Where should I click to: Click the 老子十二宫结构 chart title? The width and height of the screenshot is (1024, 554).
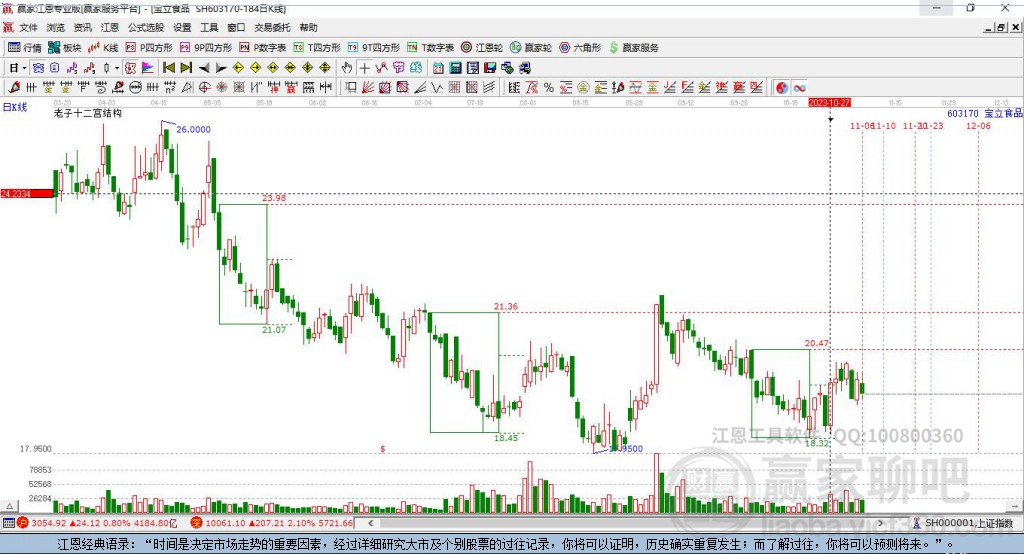coord(88,114)
